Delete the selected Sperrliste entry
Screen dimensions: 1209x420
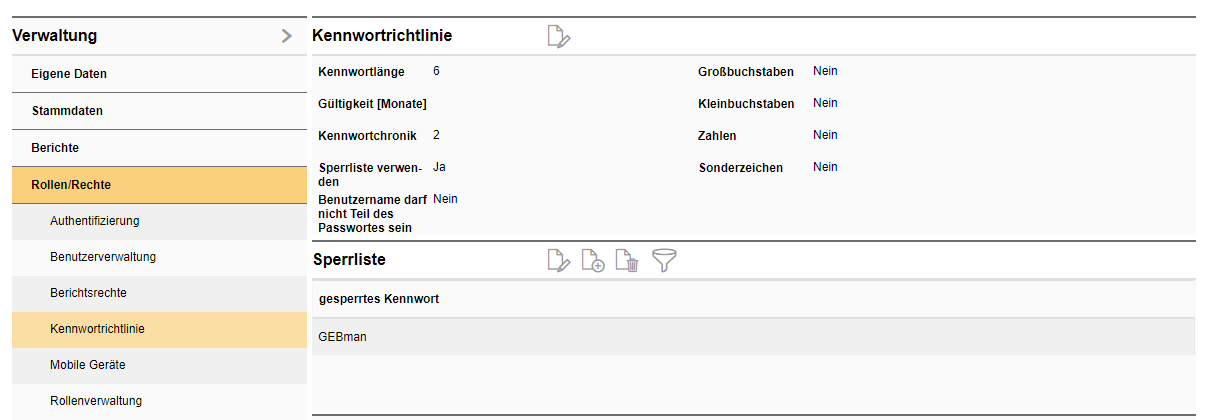coord(627,261)
